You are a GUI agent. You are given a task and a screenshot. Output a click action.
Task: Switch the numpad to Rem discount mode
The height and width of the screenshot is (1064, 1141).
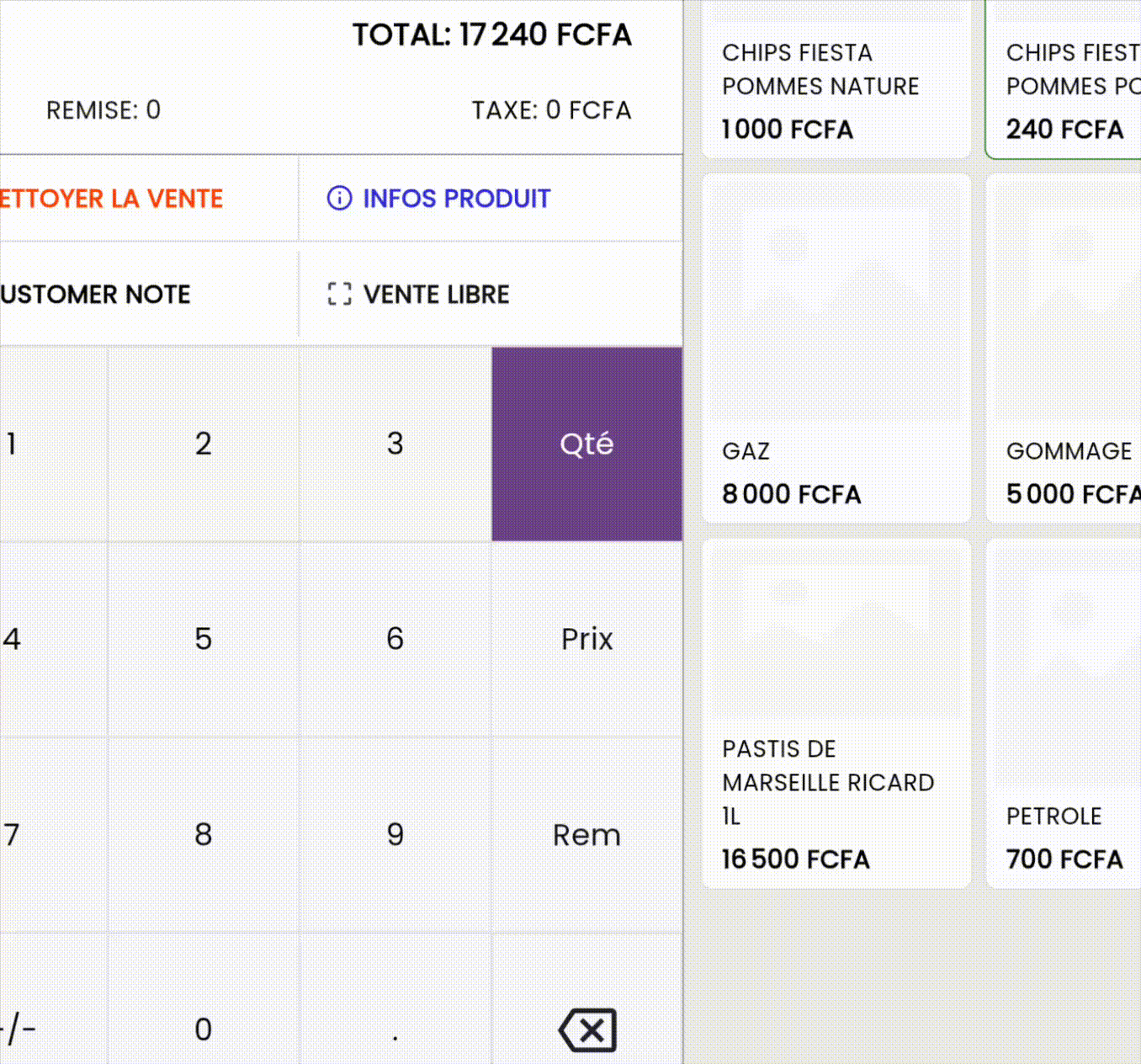pyautogui.click(x=586, y=834)
